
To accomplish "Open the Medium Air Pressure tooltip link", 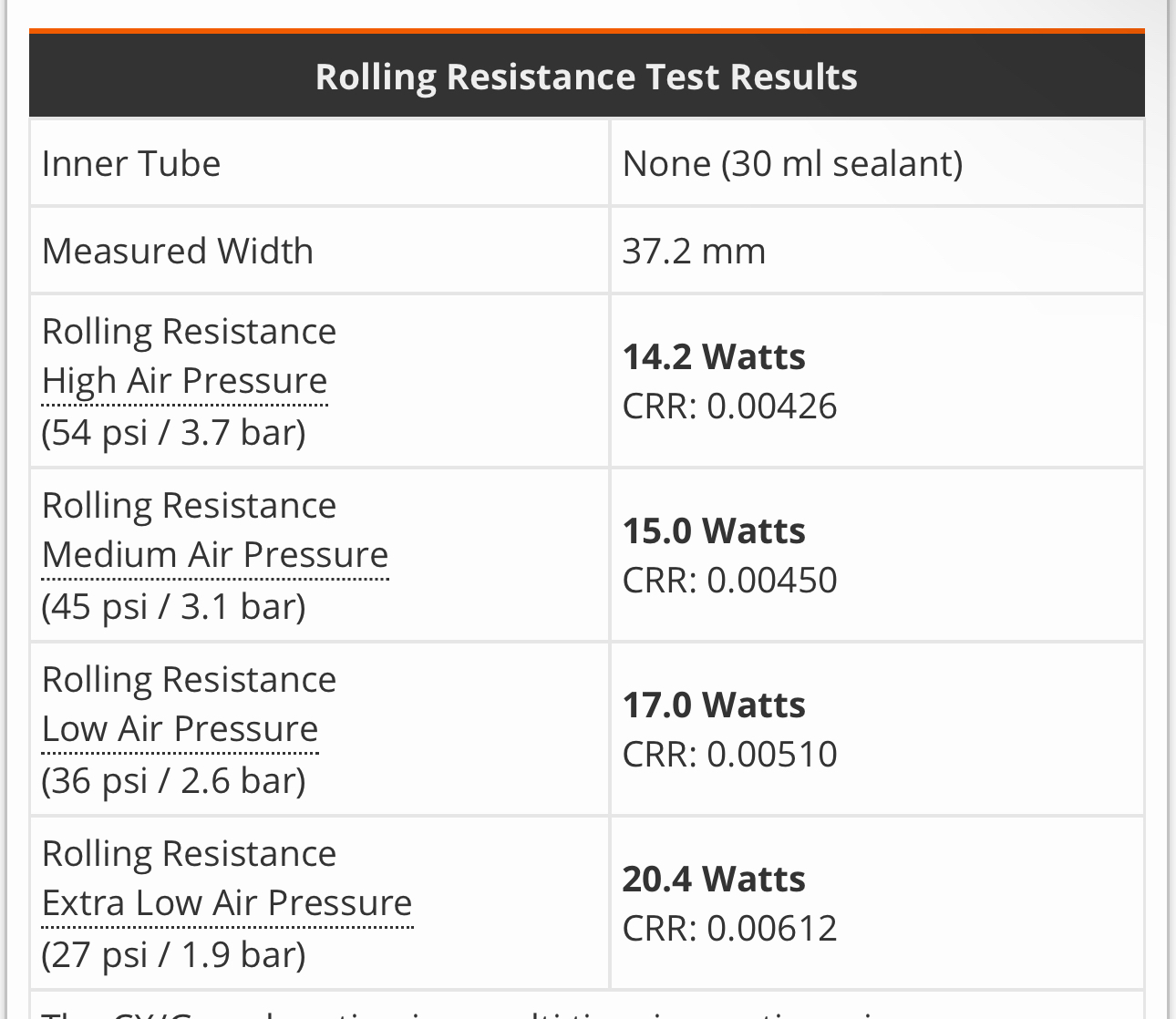I will coord(215,555).
